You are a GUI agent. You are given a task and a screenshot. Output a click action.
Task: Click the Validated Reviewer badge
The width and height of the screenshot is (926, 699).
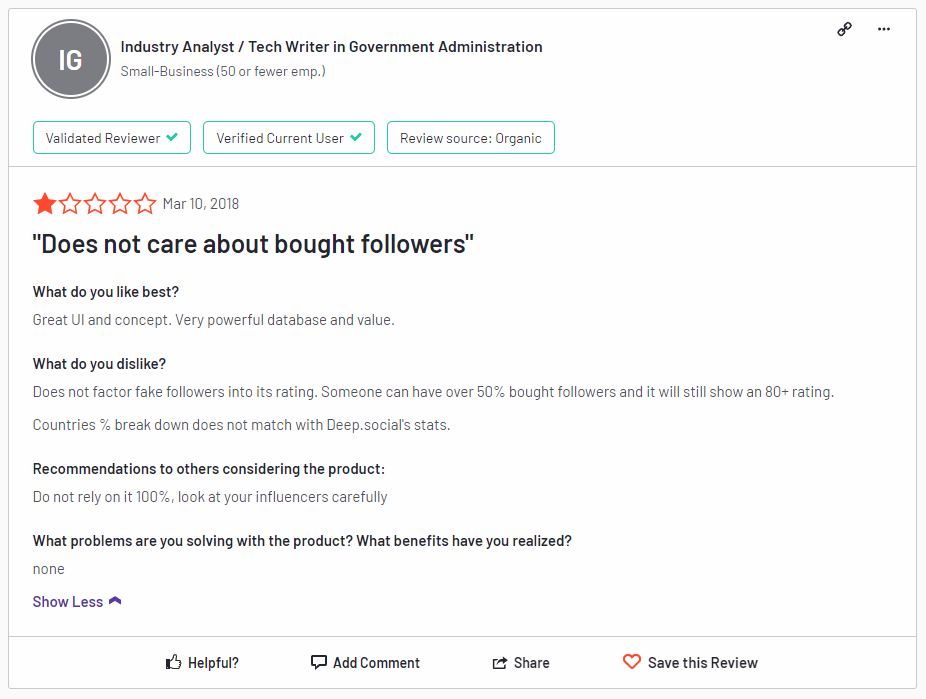point(112,138)
